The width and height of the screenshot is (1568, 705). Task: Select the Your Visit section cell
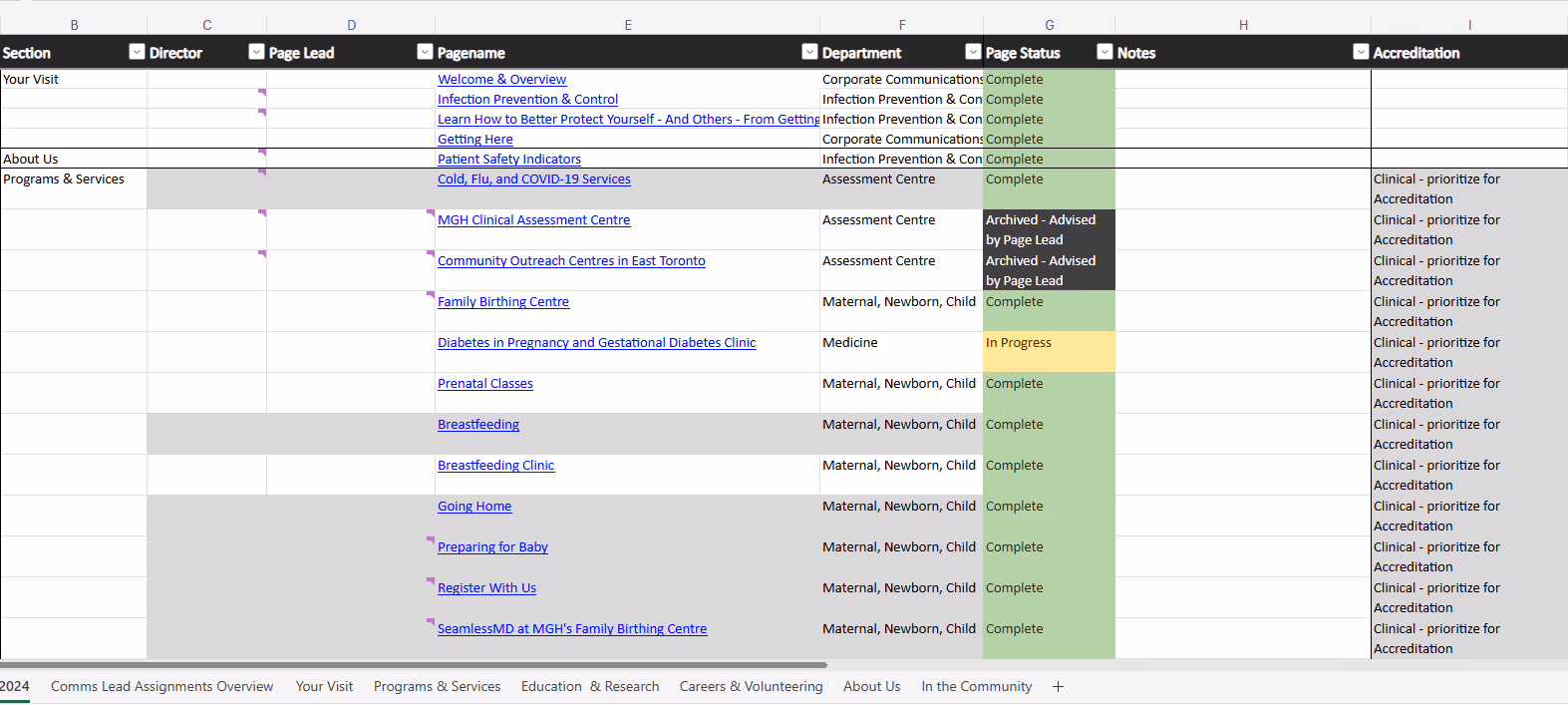(x=74, y=79)
